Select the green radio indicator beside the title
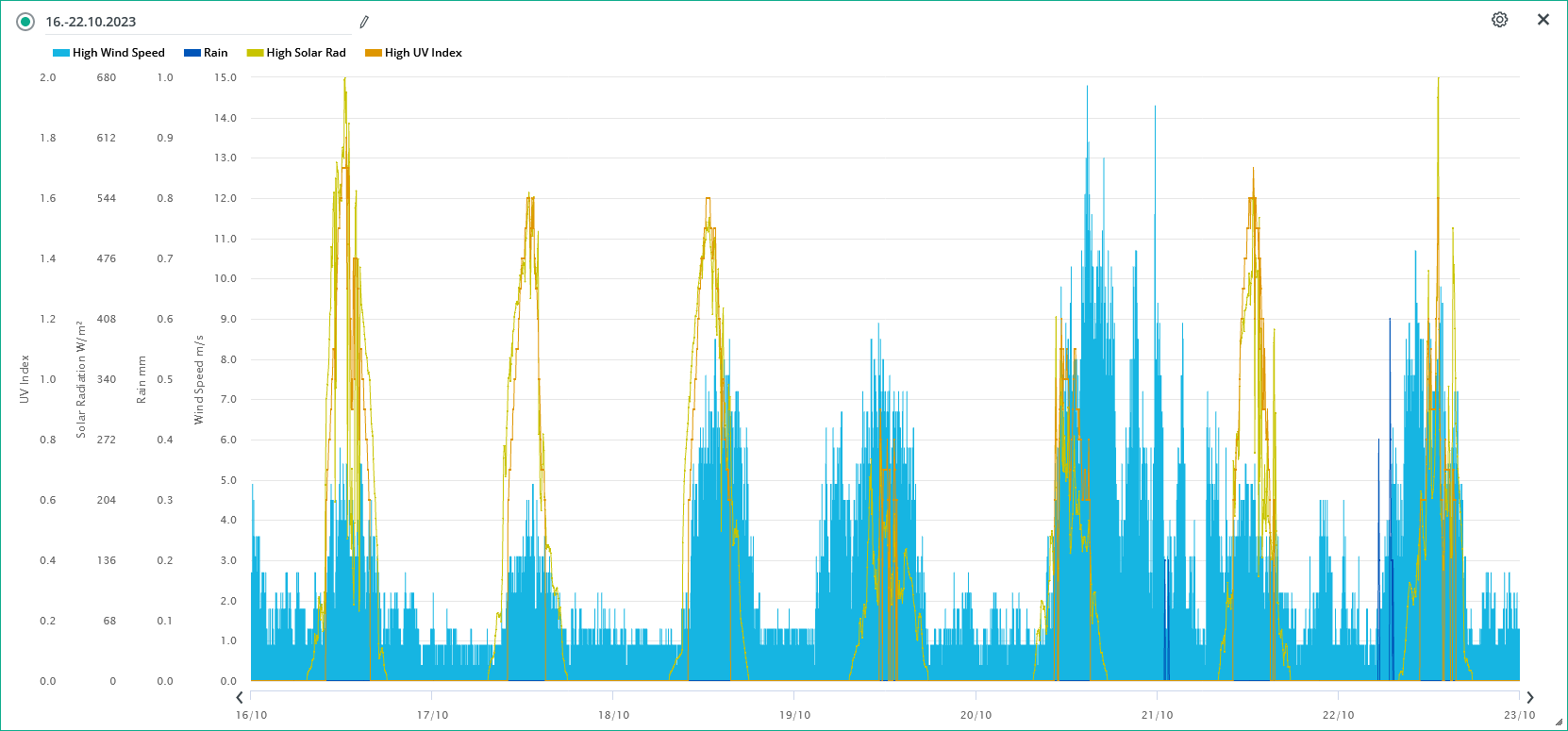This screenshot has height=731, width=1568. 25,22
